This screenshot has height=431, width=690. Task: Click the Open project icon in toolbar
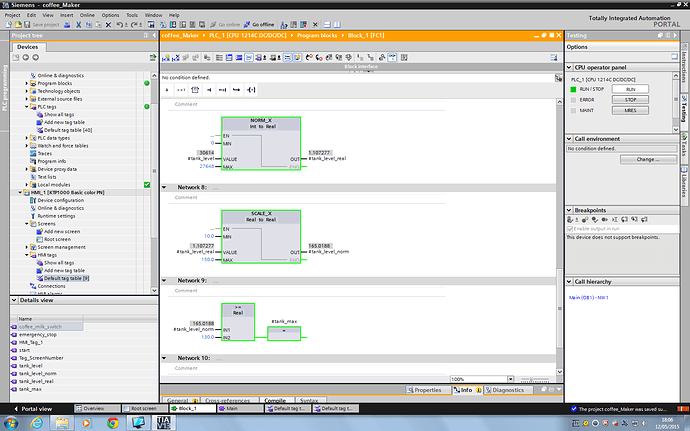click(x=18, y=25)
